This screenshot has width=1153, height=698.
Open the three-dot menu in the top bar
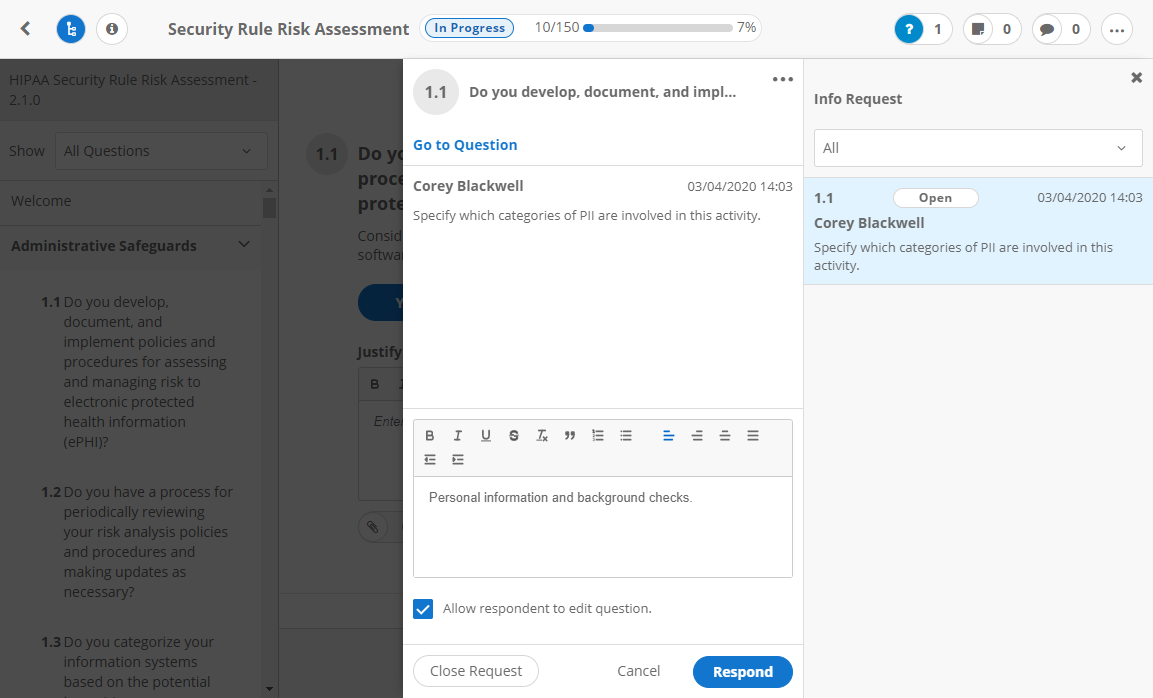pos(1117,29)
